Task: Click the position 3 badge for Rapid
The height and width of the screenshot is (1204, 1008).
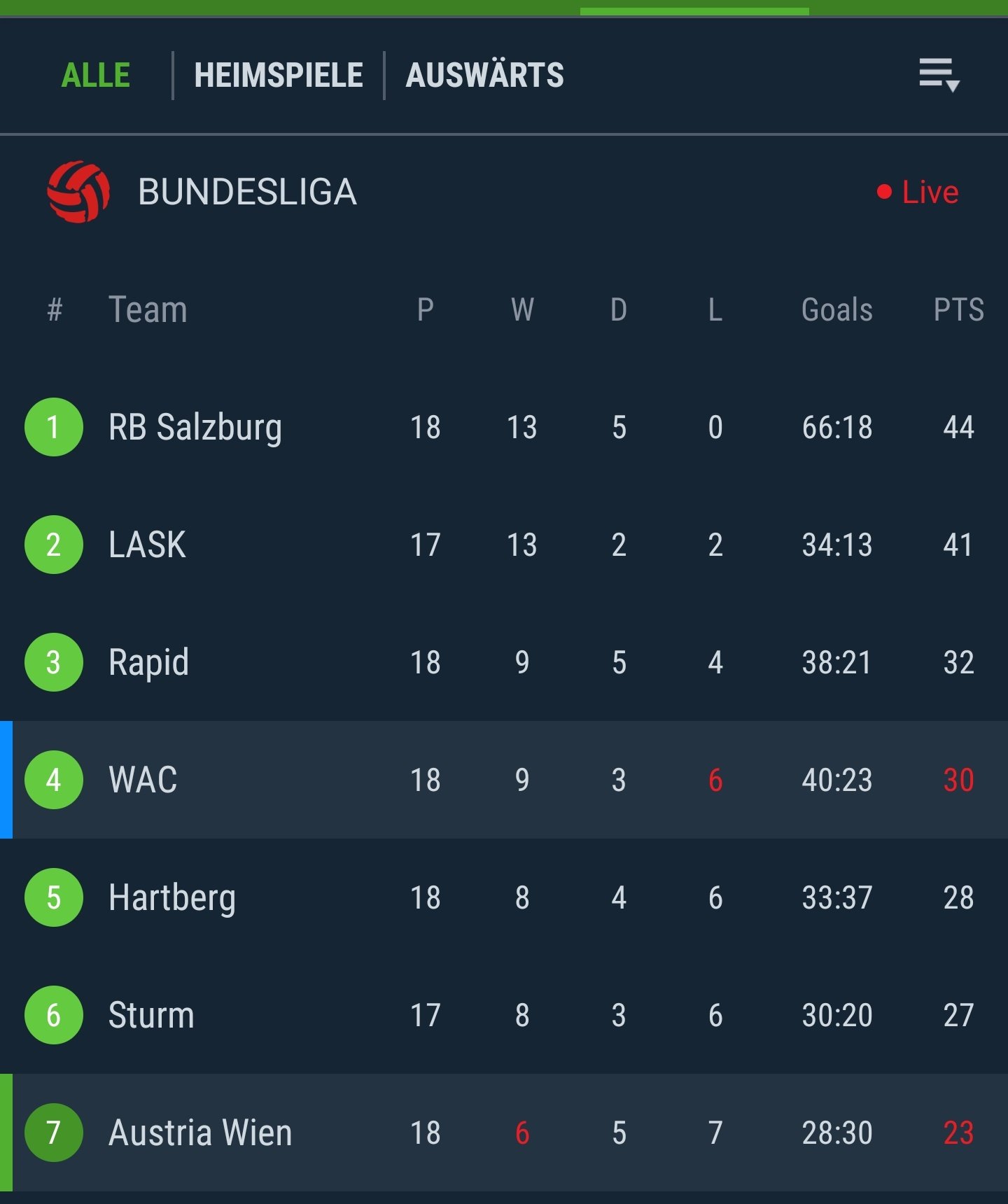Action: point(54,662)
